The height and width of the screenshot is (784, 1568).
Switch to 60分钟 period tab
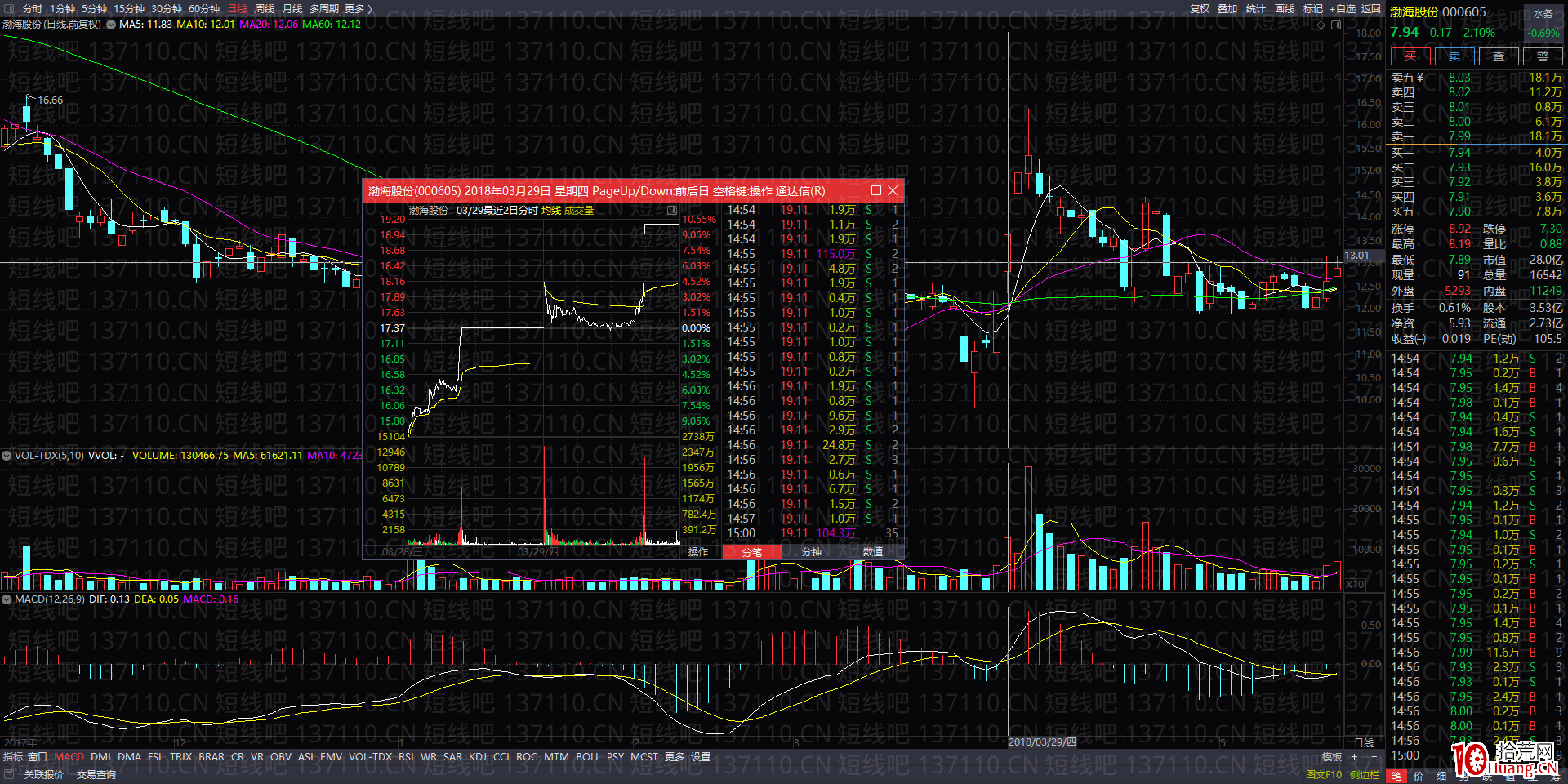coord(204,8)
